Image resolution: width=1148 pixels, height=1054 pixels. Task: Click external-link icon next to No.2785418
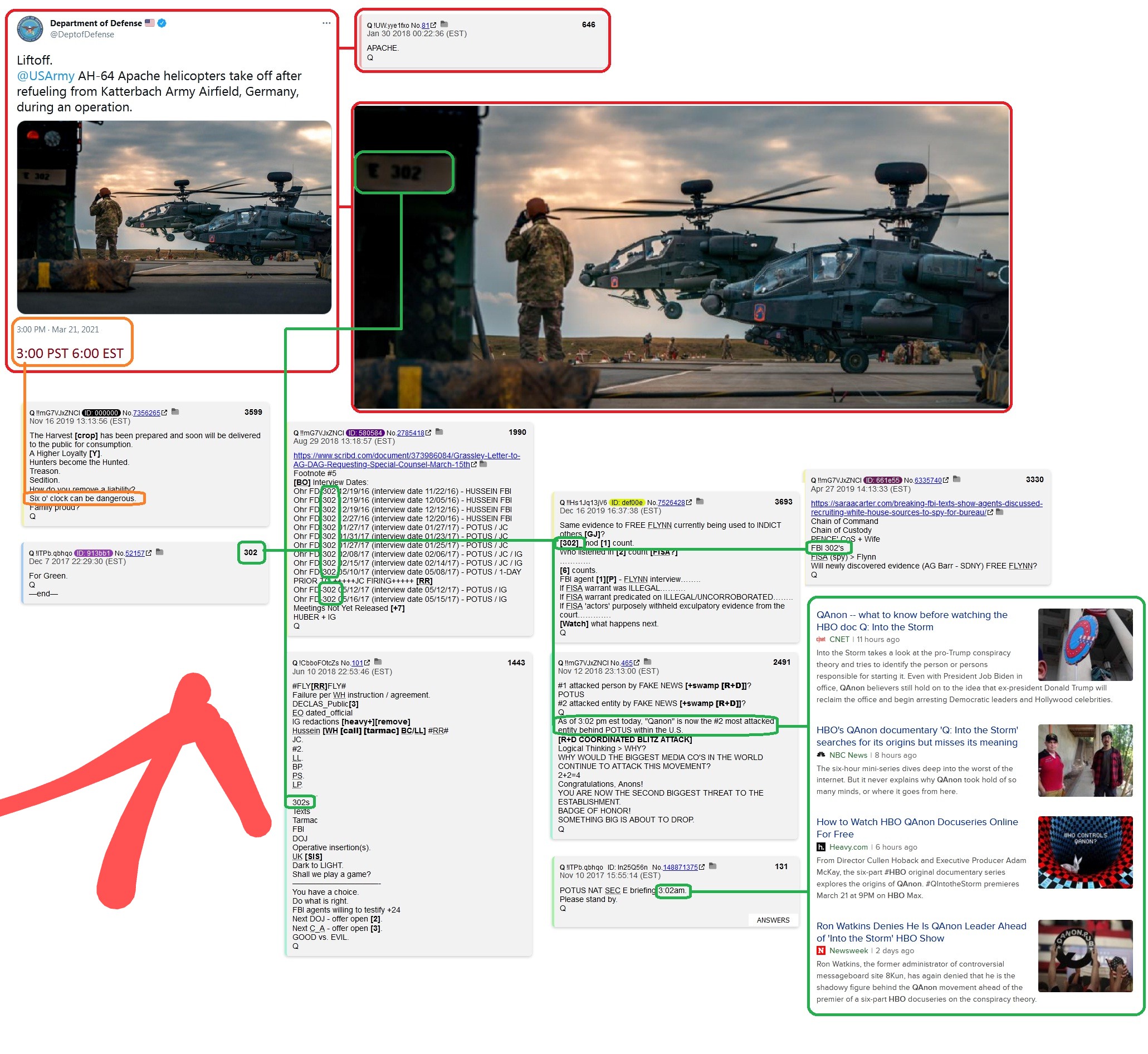tap(428, 433)
